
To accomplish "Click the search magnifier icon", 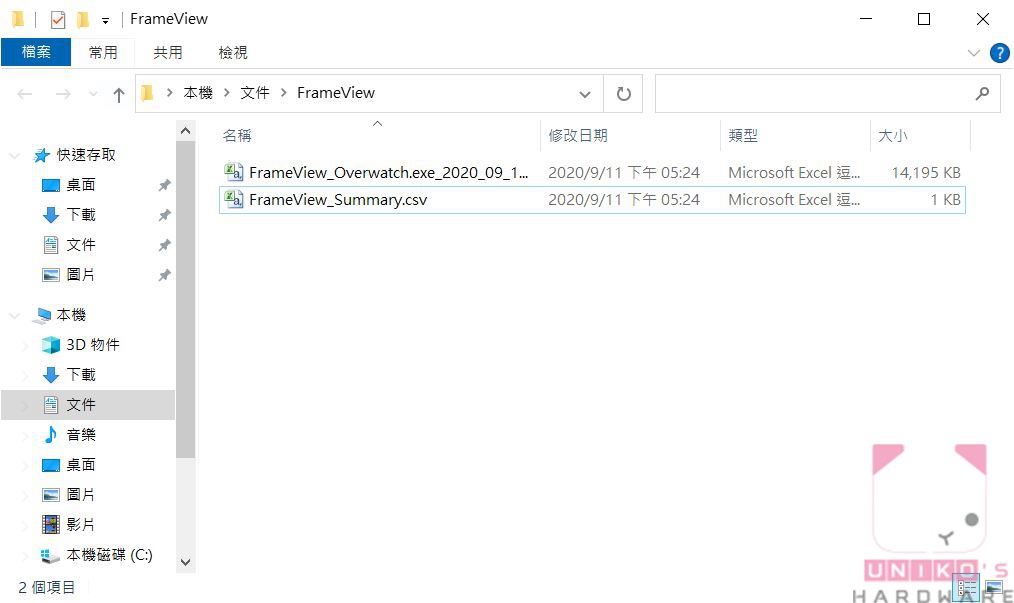I will click(x=982, y=94).
